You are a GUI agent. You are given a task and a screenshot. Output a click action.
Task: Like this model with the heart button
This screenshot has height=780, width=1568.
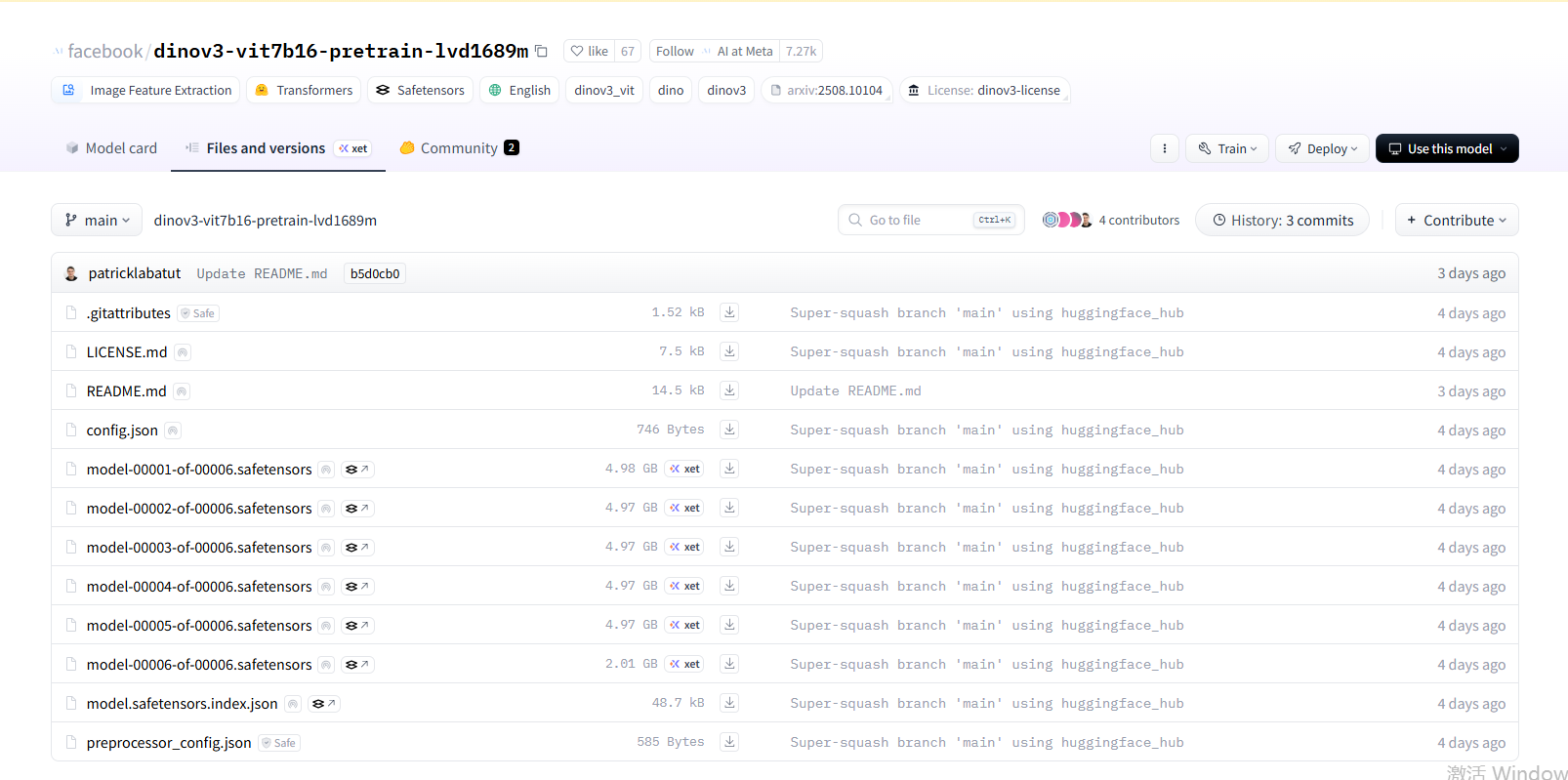pos(589,51)
